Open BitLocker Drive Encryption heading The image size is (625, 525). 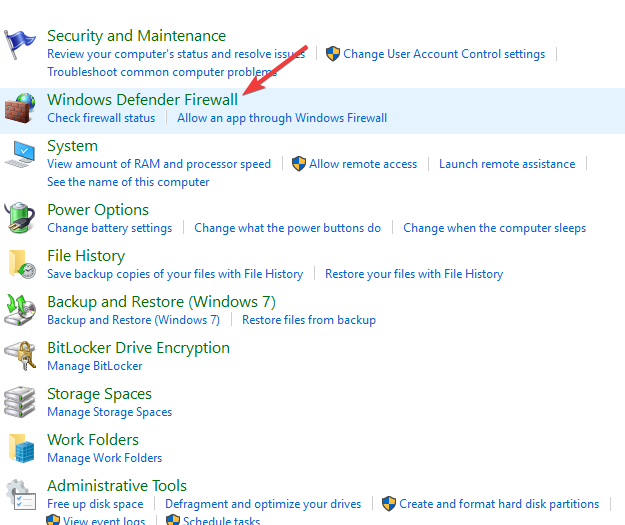(138, 348)
